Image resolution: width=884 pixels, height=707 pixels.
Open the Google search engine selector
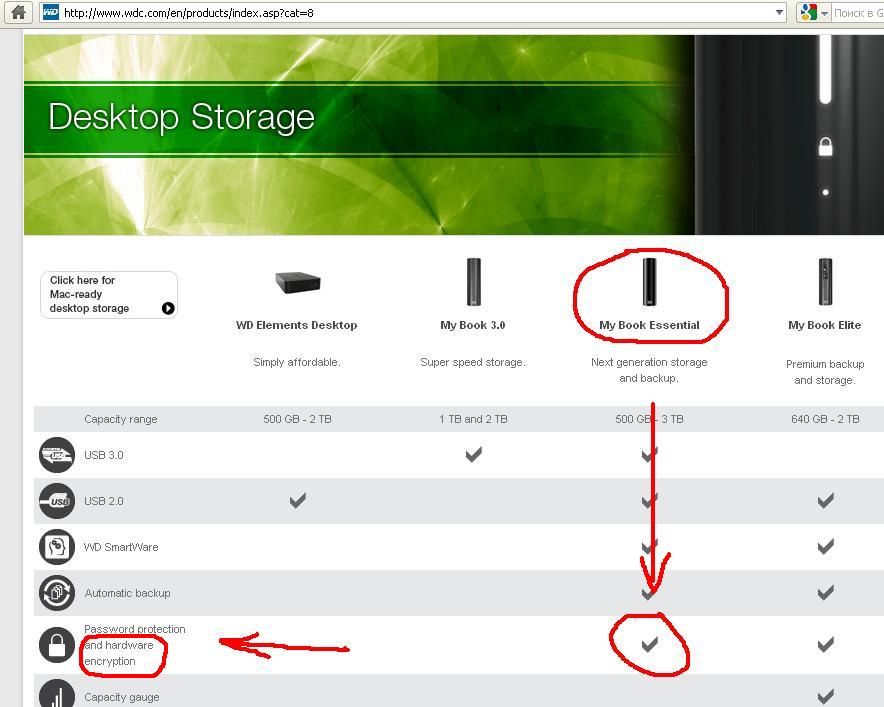tap(814, 12)
